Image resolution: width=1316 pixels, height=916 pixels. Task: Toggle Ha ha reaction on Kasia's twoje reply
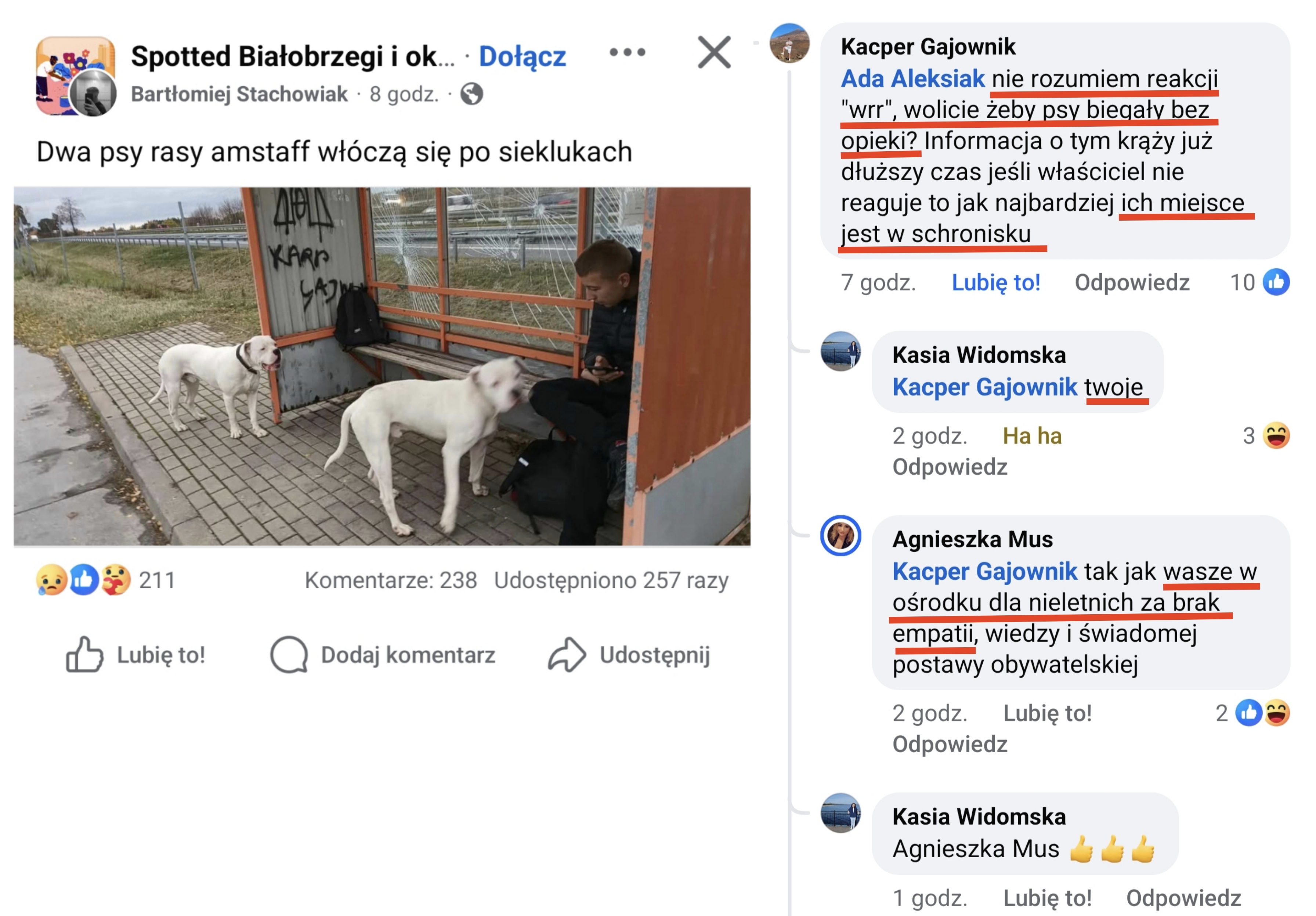coord(1032,436)
